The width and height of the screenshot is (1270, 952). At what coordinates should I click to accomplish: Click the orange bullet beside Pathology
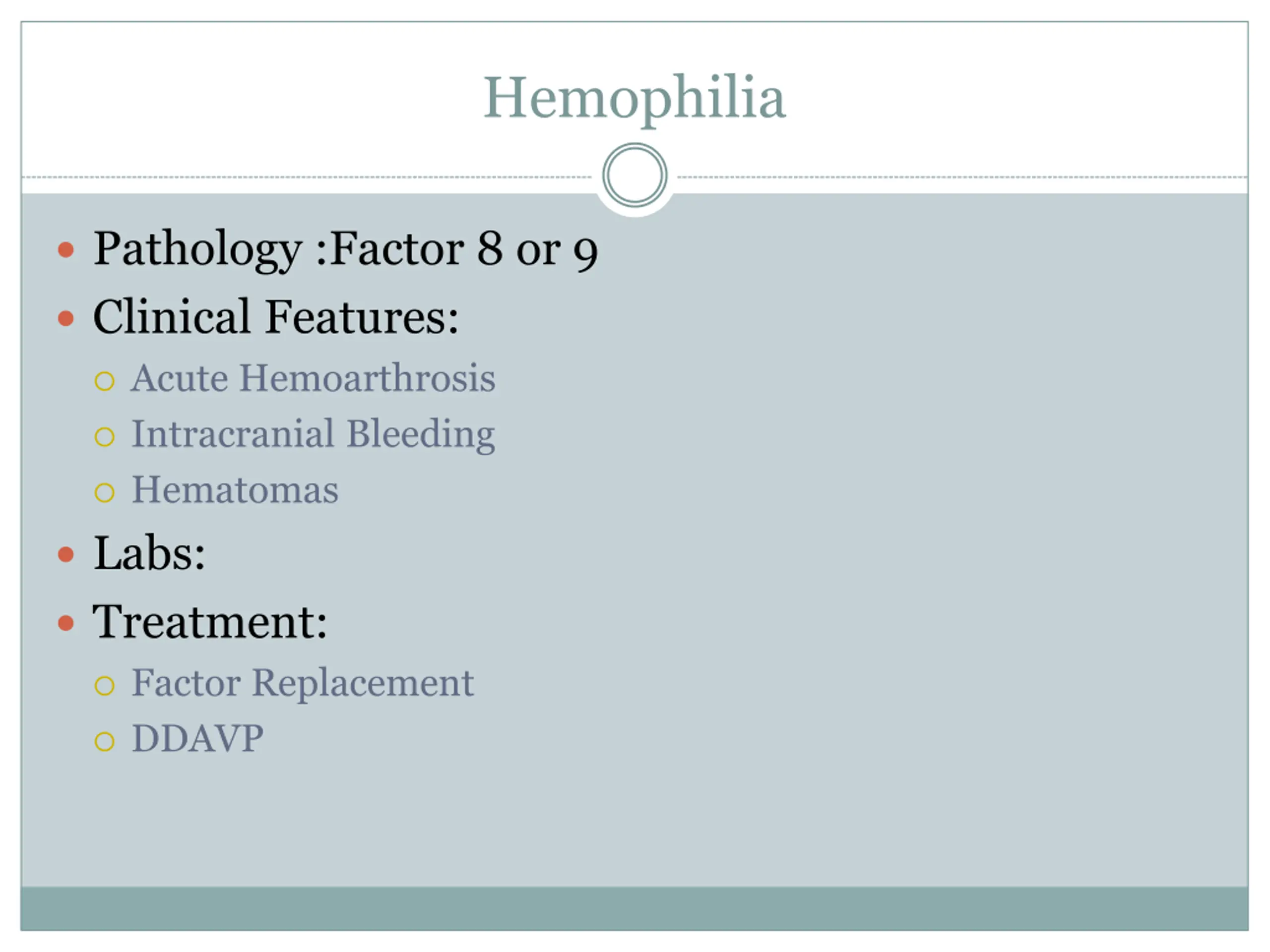pyautogui.click(x=66, y=249)
